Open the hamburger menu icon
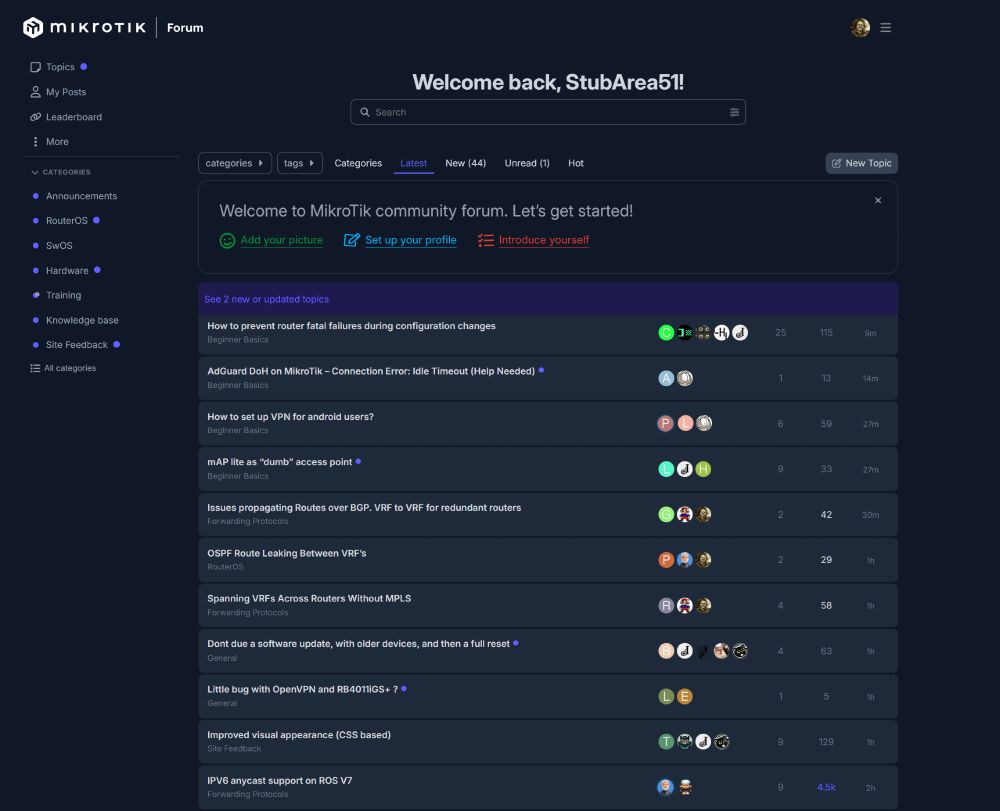1000x811 pixels. pyautogui.click(x=885, y=27)
